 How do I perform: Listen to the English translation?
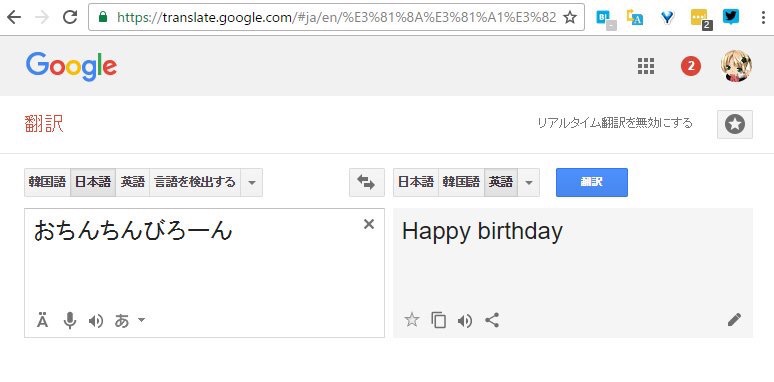click(464, 321)
